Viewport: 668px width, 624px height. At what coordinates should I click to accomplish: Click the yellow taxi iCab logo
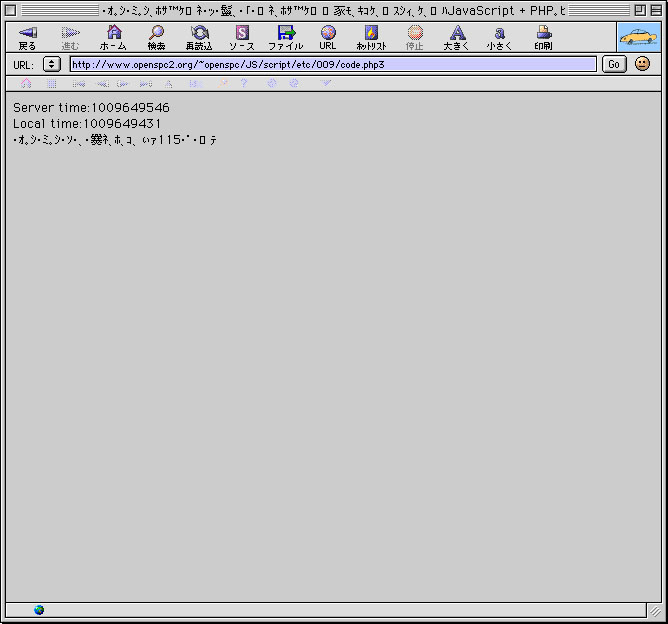tap(639, 37)
